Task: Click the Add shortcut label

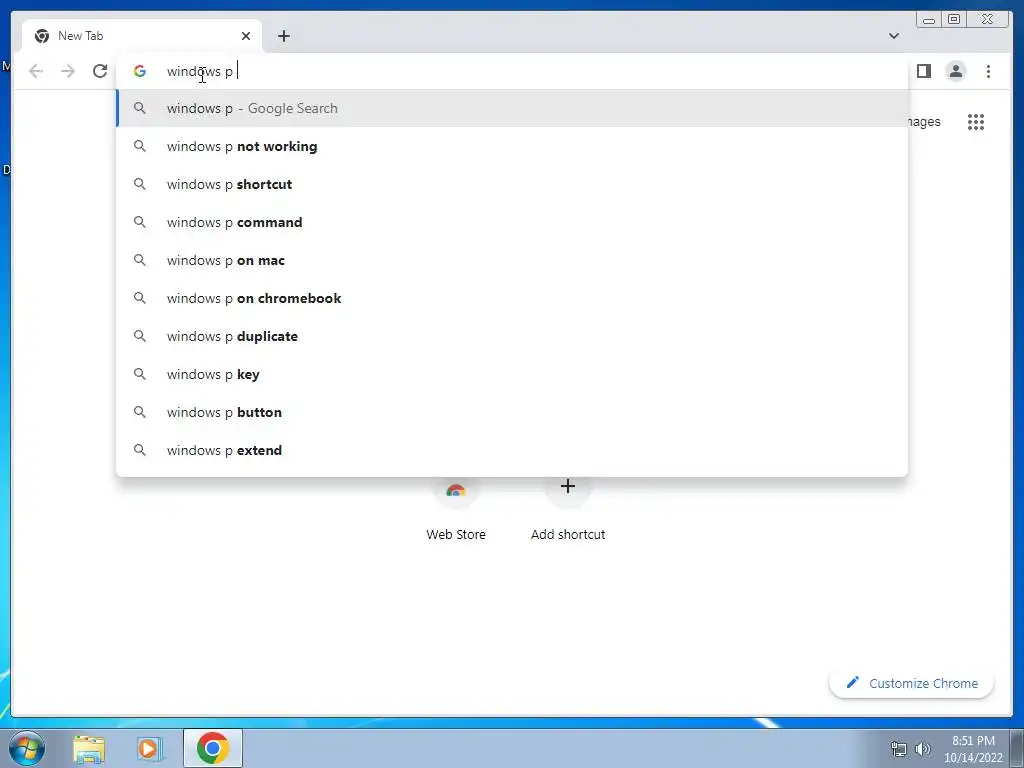Action: pyautogui.click(x=568, y=534)
